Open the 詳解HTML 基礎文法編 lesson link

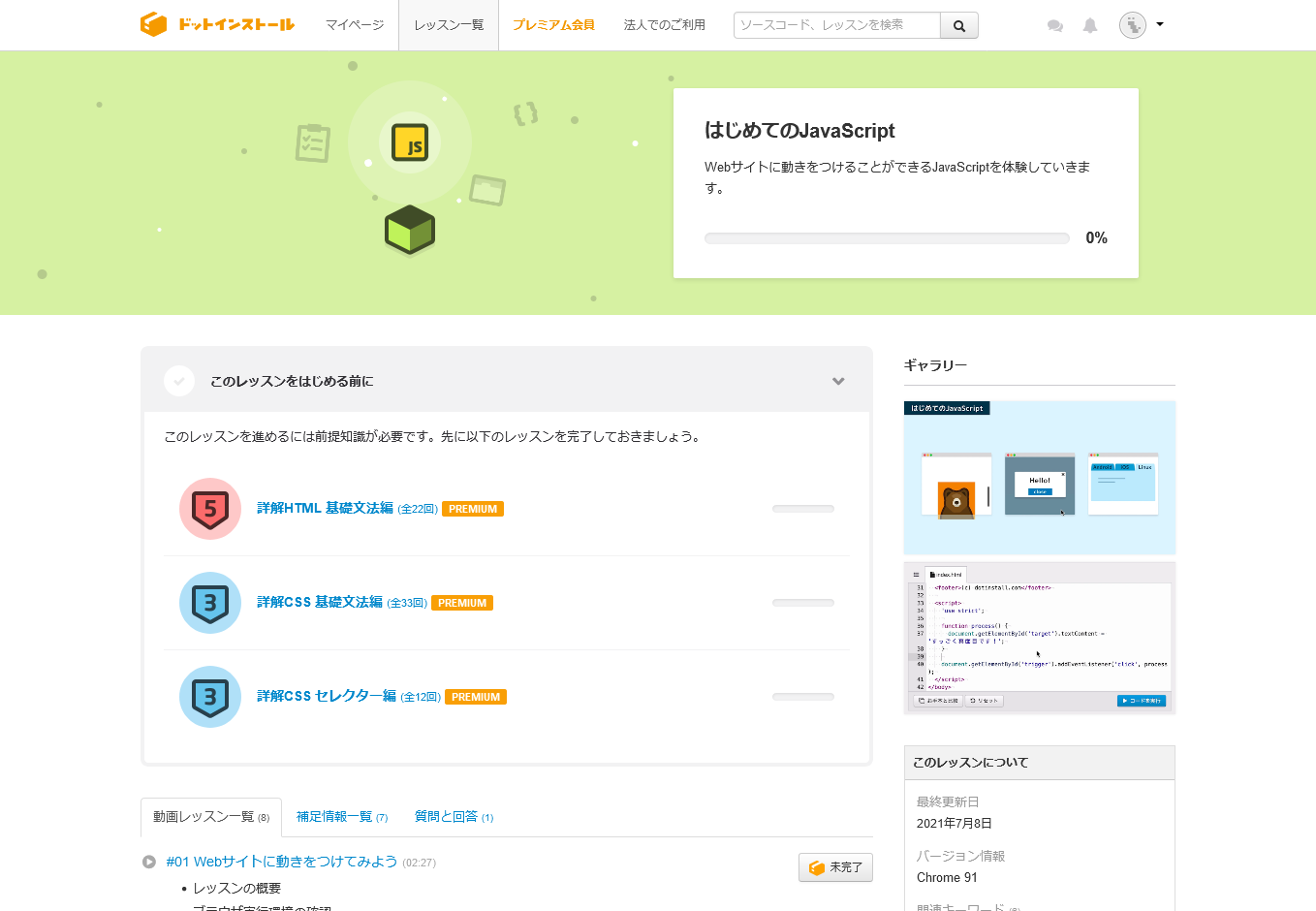325,508
